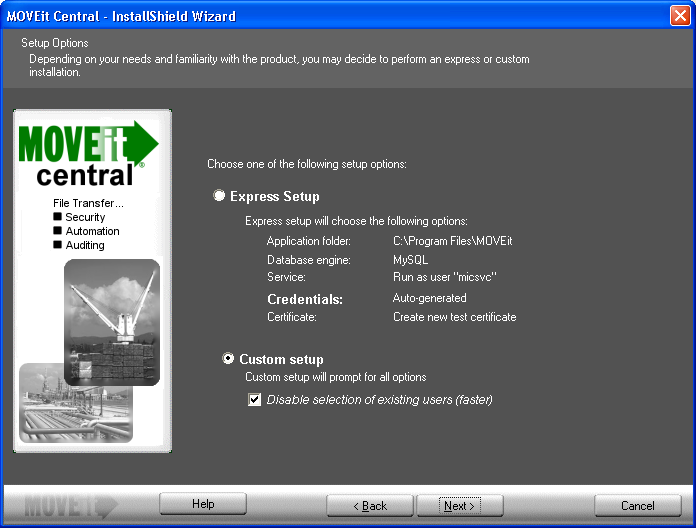Toggle Disable selection of existing users checkbox
The image size is (696, 528).
pos(254,399)
